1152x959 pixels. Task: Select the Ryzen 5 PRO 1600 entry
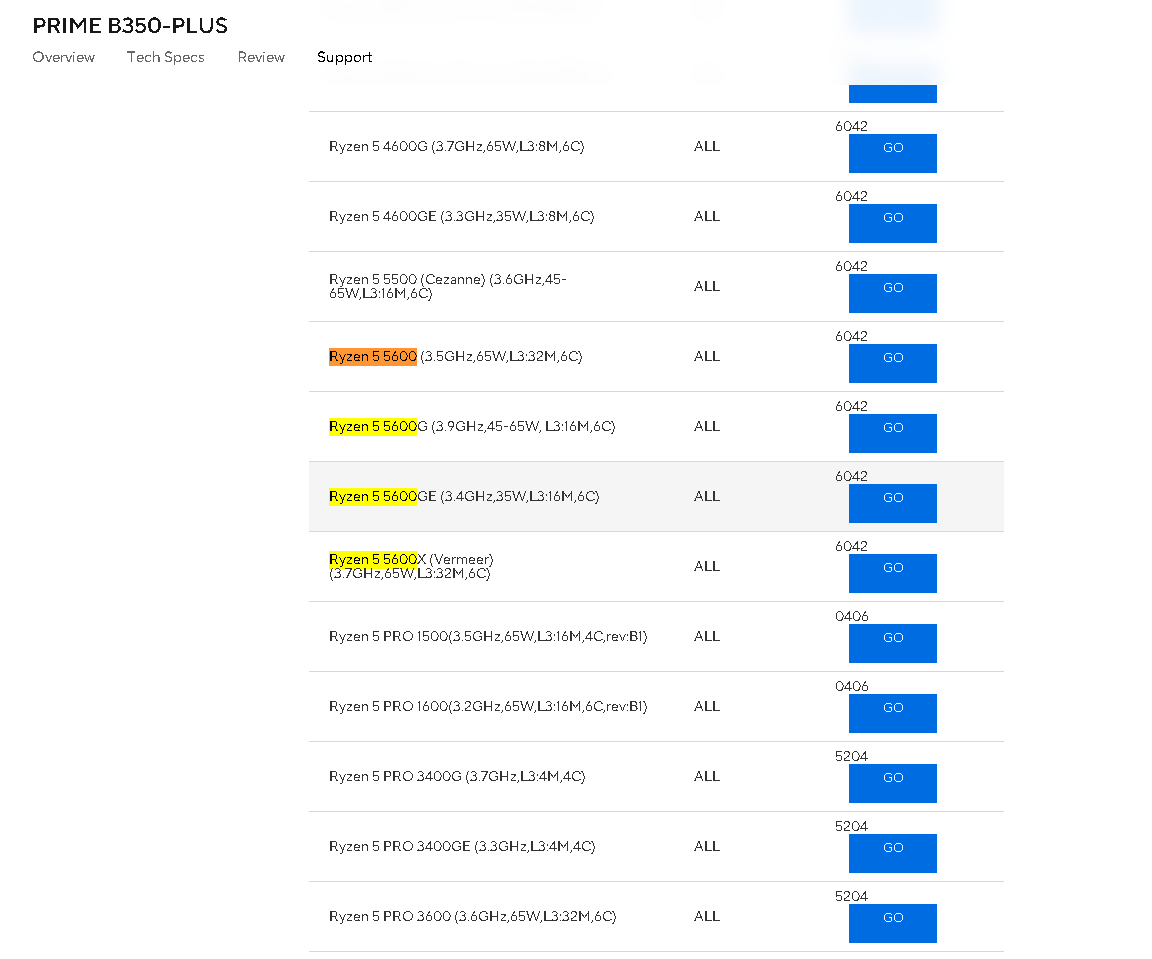488,706
